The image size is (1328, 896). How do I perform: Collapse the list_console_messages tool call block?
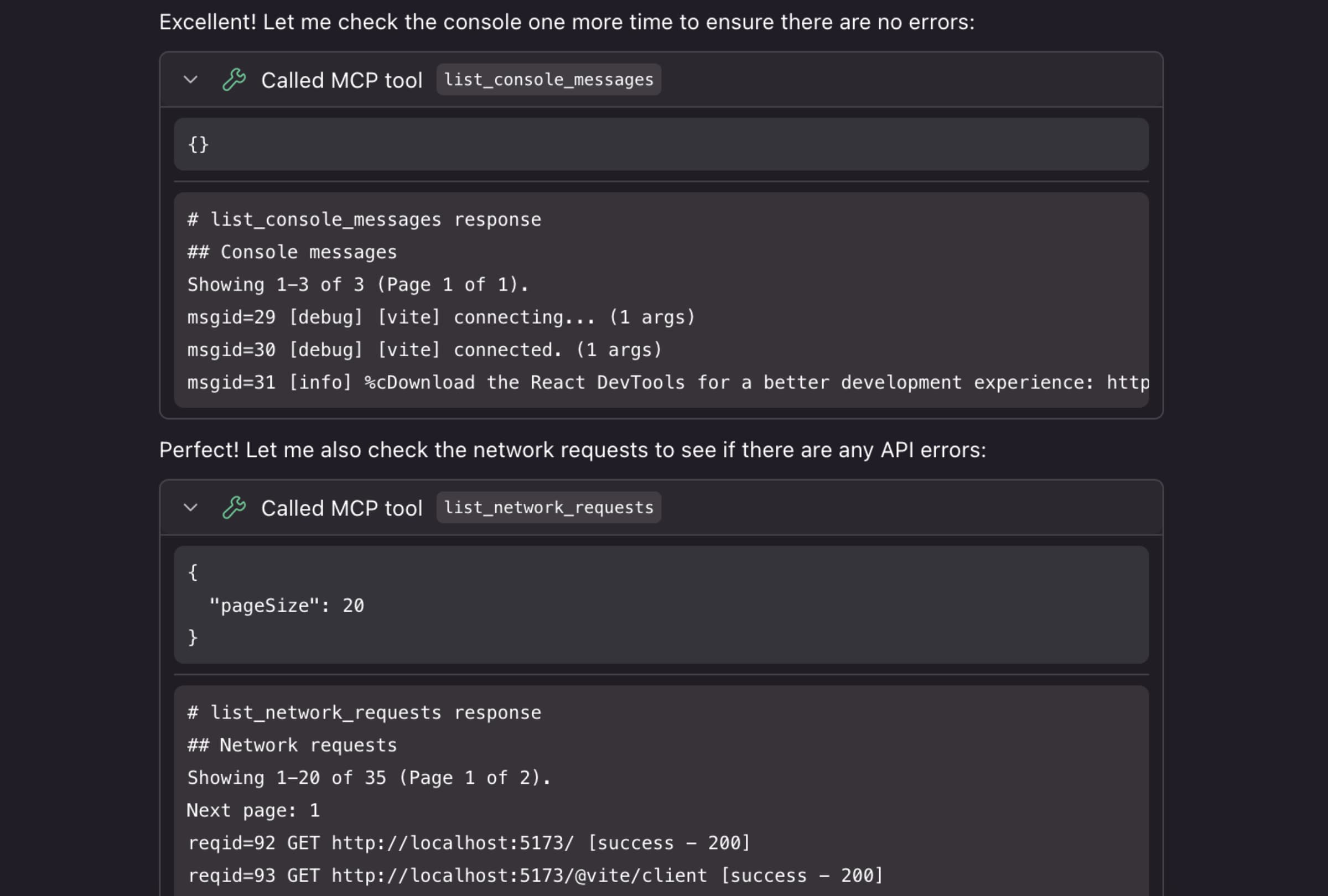190,80
